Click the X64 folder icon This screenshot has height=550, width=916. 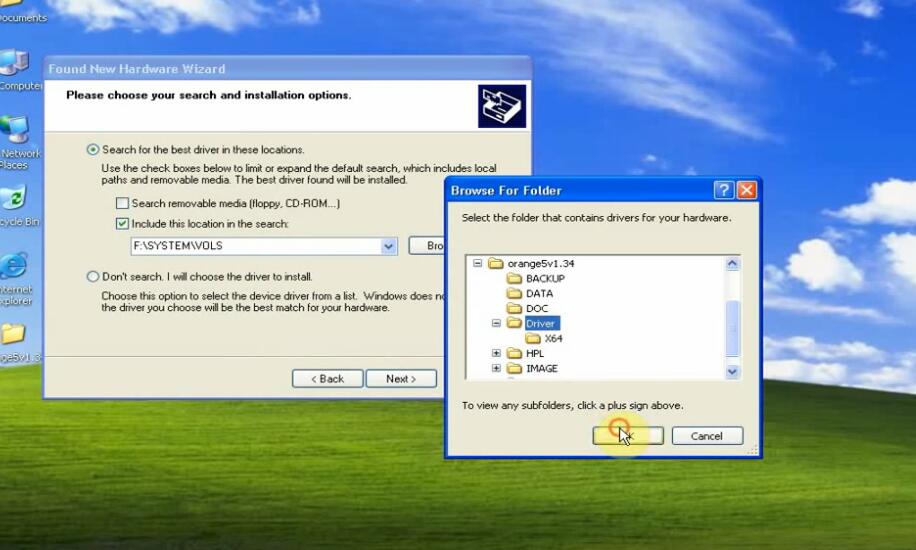tap(533, 338)
